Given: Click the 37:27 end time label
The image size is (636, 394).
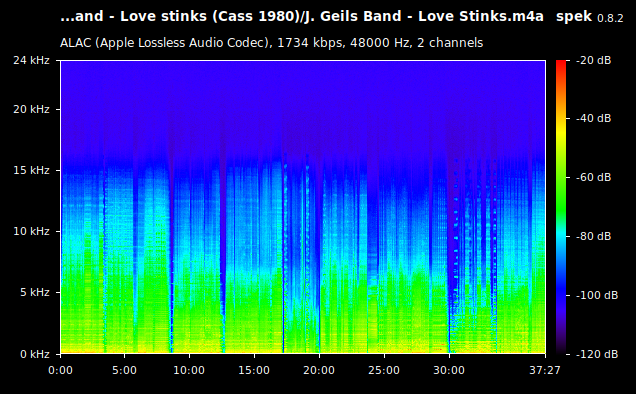Looking at the screenshot, I should point(545,370).
